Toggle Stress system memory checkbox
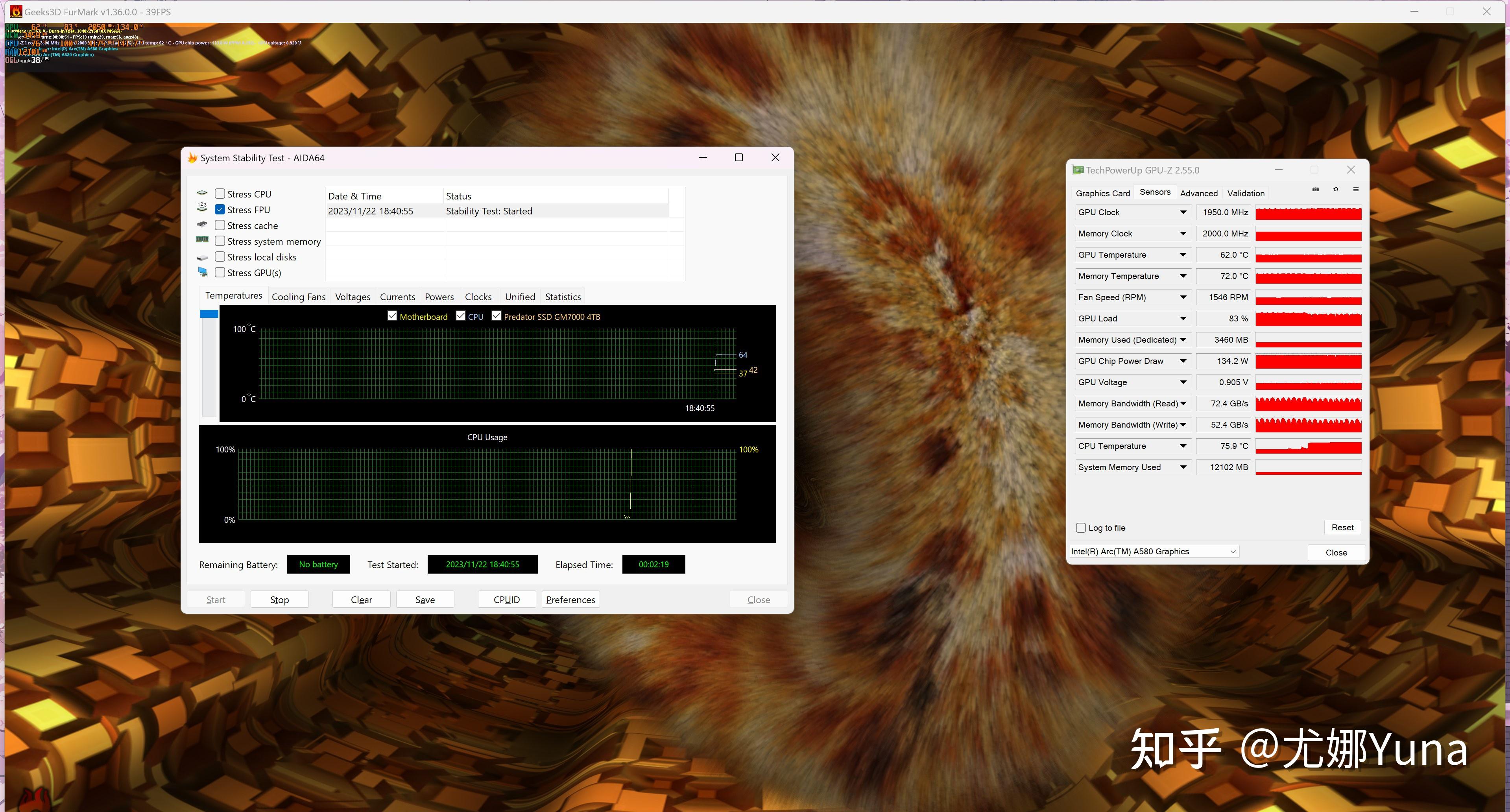Image resolution: width=1510 pixels, height=812 pixels. [x=220, y=241]
